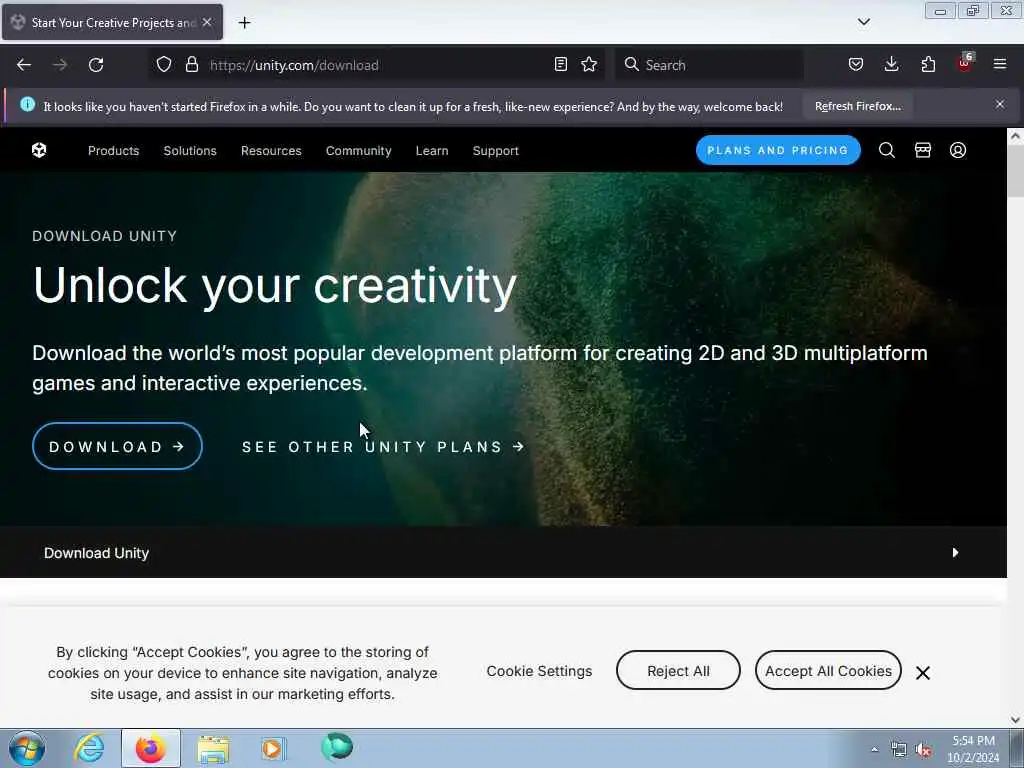
Task: Launch Internet Explorer from the taskbar
Action: click(x=89, y=748)
